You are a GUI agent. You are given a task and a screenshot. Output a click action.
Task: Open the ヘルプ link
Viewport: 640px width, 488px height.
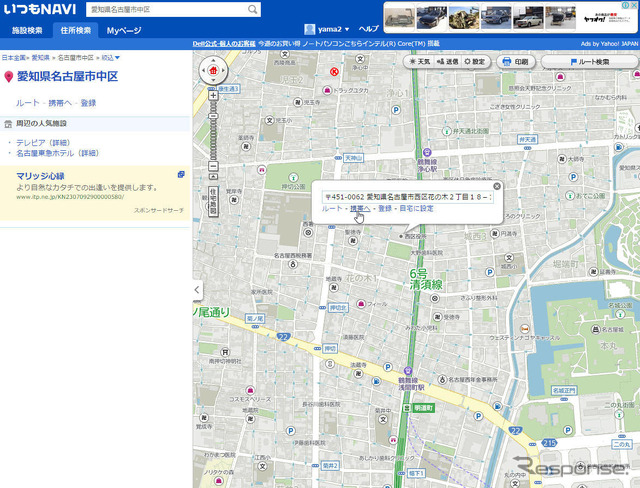[368, 29]
